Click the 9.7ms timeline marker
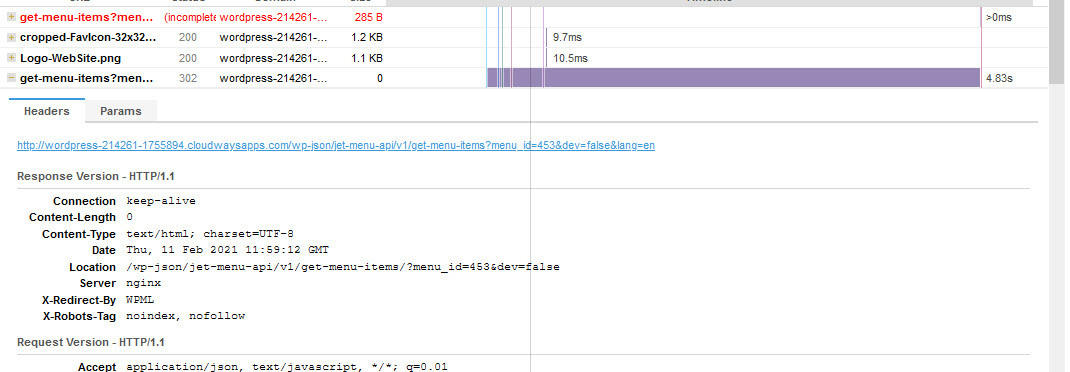This screenshot has height=372, width=1070. point(547,38)
